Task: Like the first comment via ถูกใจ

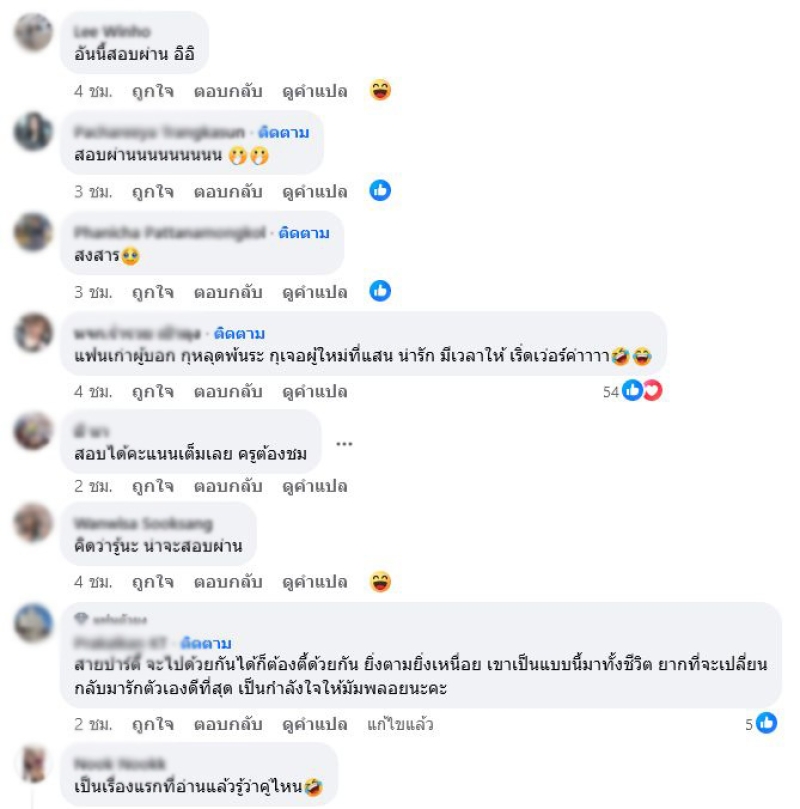Action: pyautogui.click(x=153, y=91)
